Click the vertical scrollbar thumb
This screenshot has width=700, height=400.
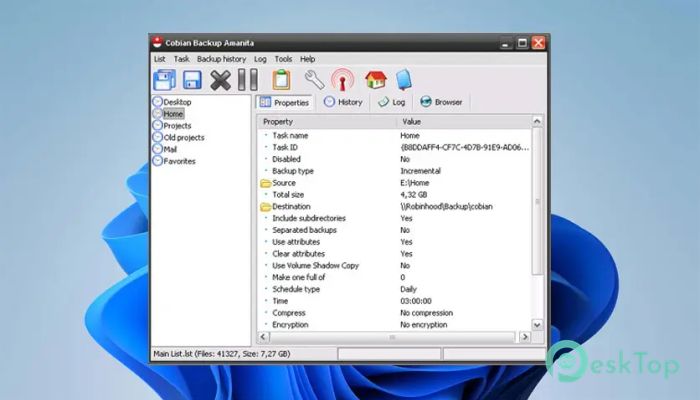(x=537, y=202)
